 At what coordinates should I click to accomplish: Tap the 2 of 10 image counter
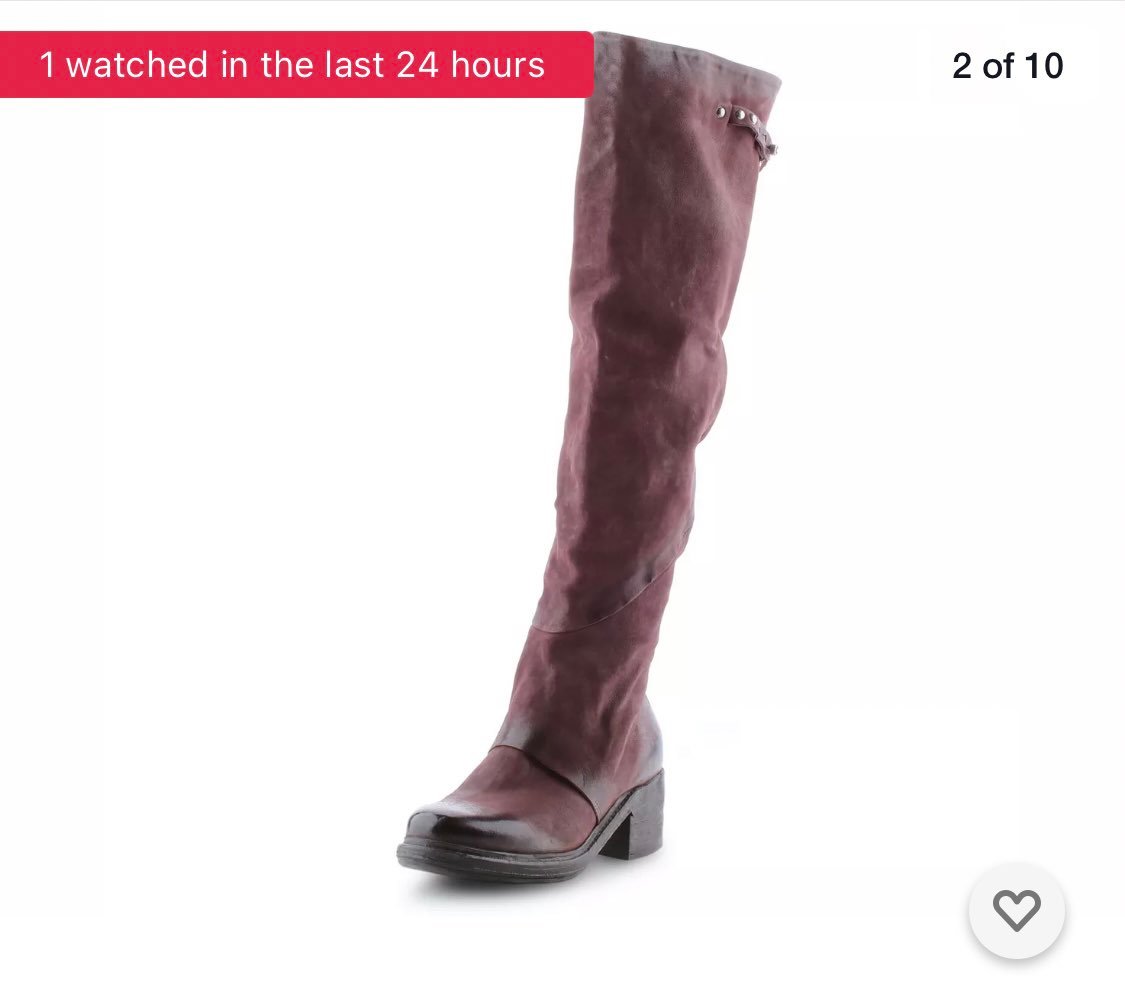point(1007,66)
